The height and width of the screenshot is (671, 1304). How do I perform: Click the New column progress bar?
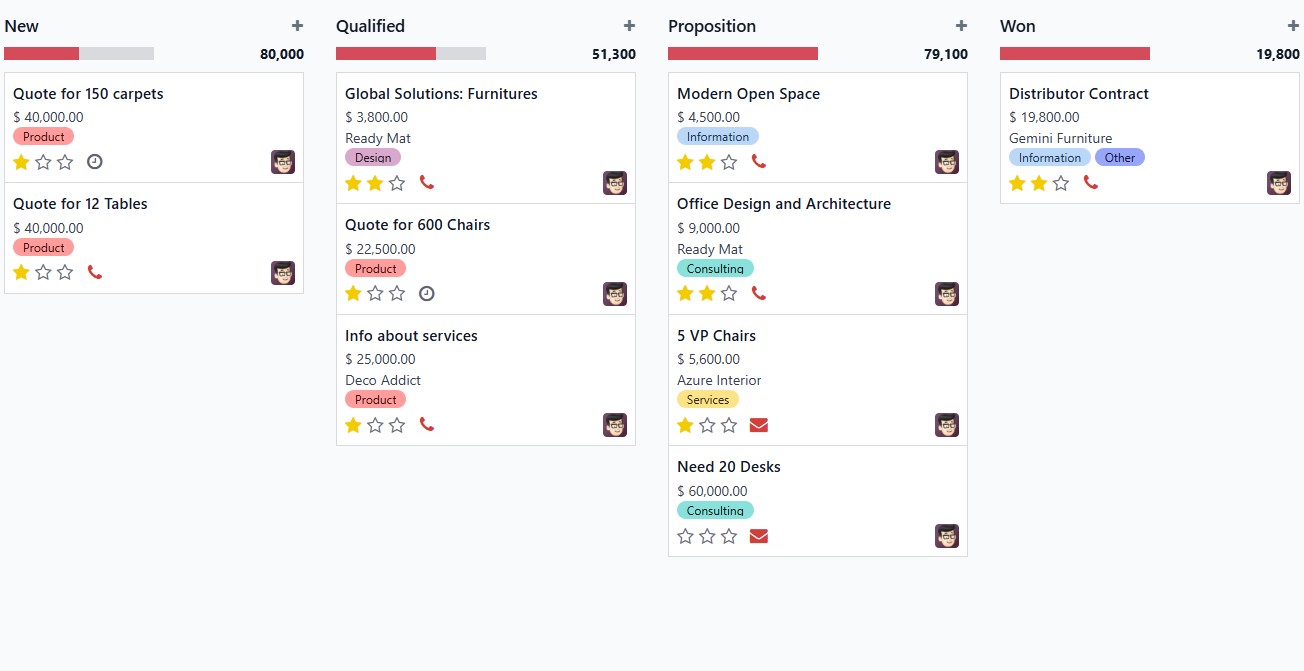point(79,54)
